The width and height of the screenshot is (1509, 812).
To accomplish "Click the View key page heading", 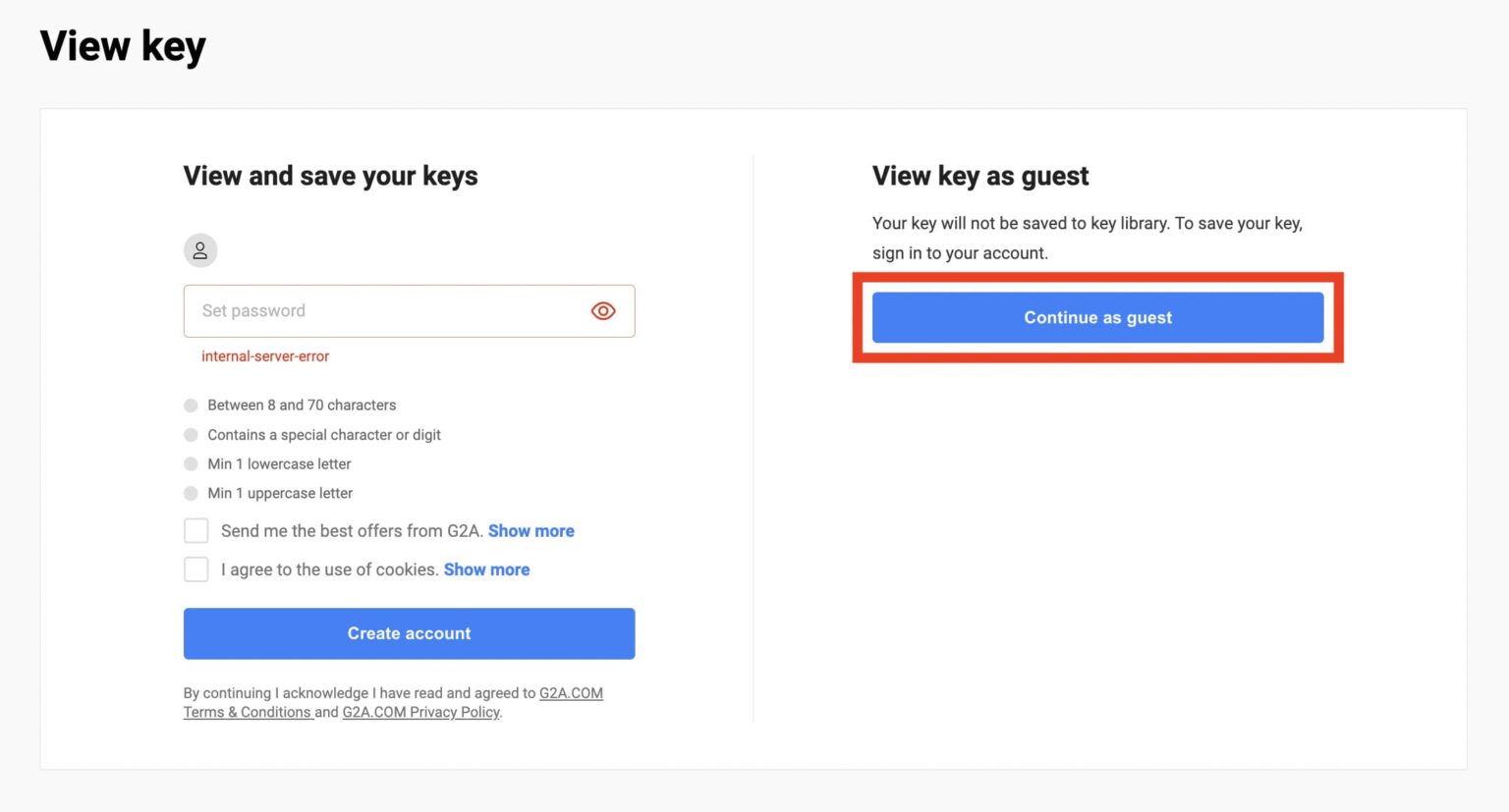I will pyautogui.click(x=123, y=46).
